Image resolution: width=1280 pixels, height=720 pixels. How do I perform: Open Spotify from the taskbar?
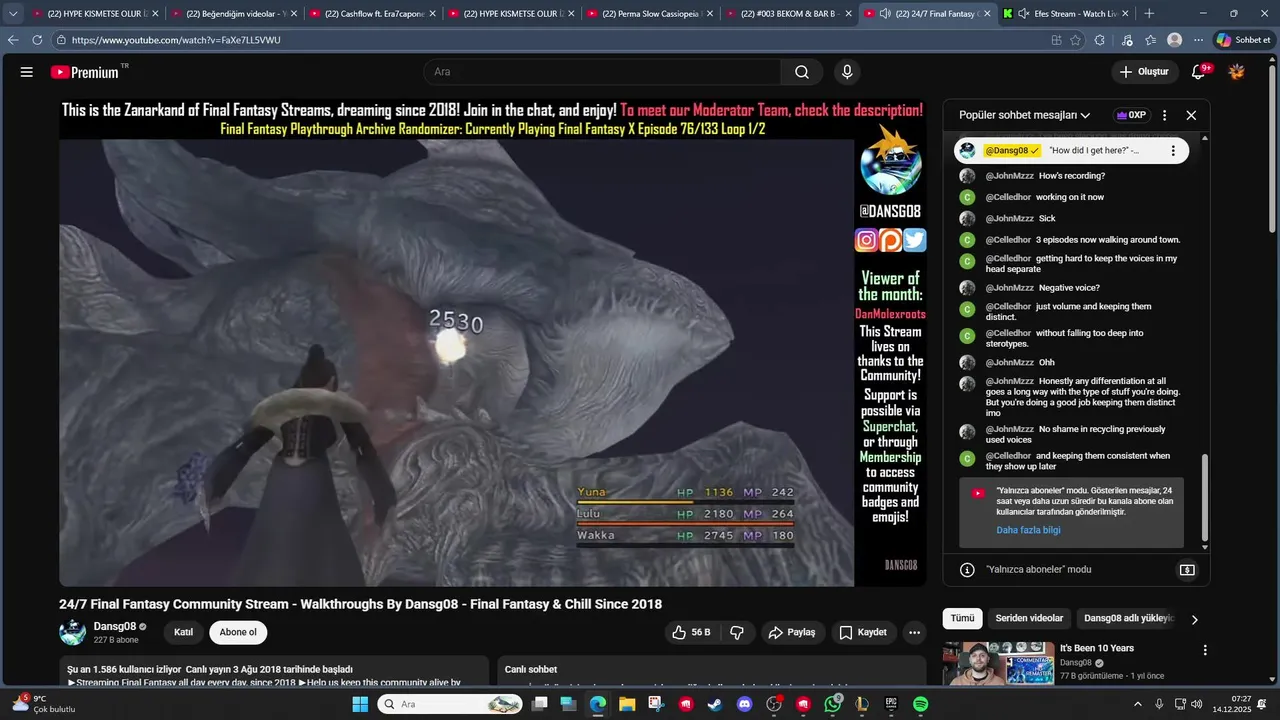[920, 704]
